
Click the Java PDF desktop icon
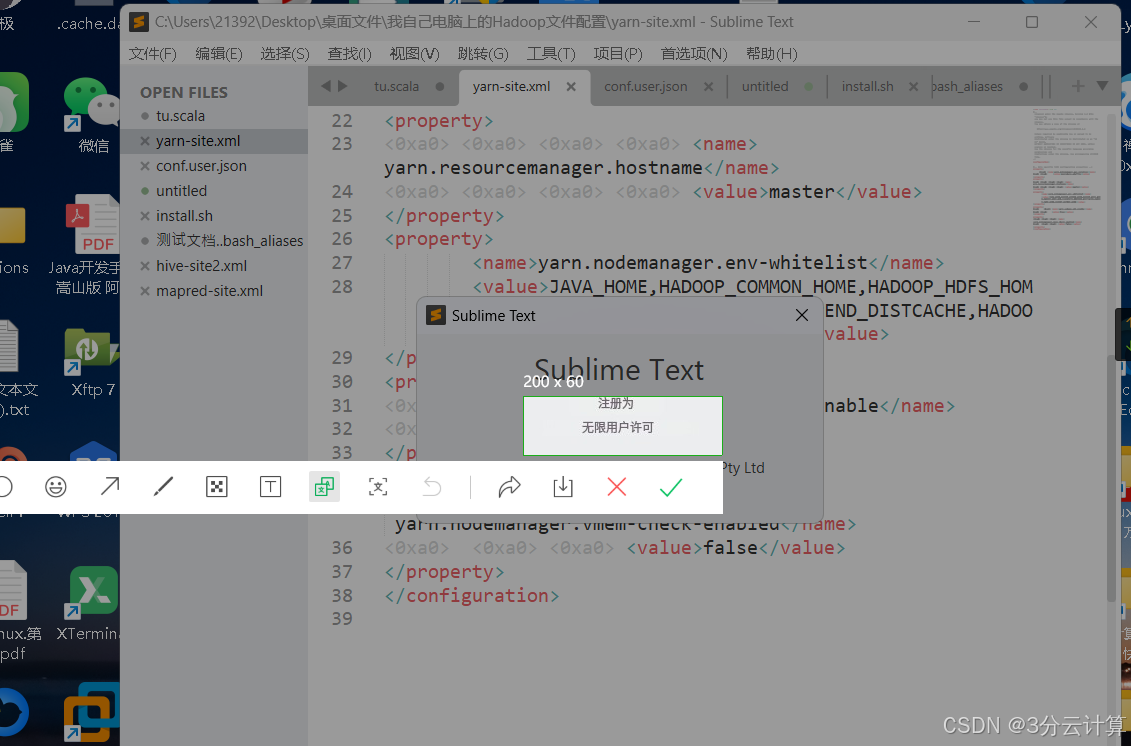[x=88, y=245]
